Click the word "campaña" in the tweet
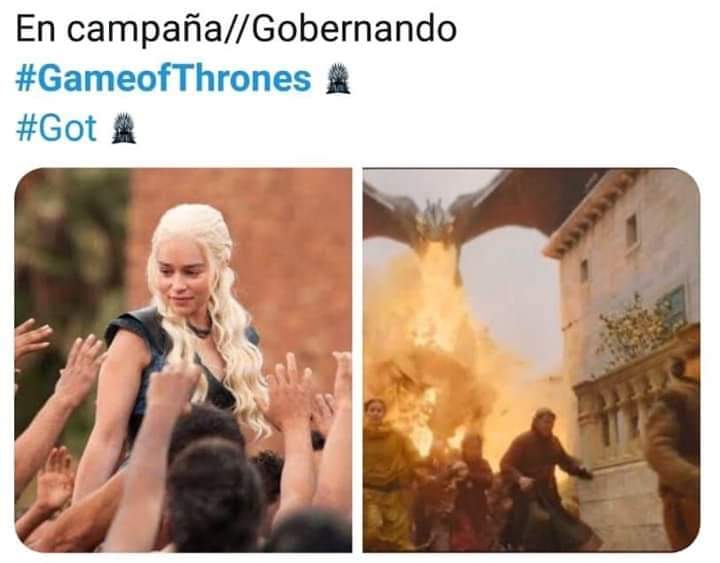This screenshot has height=563, width=720. 145,29
